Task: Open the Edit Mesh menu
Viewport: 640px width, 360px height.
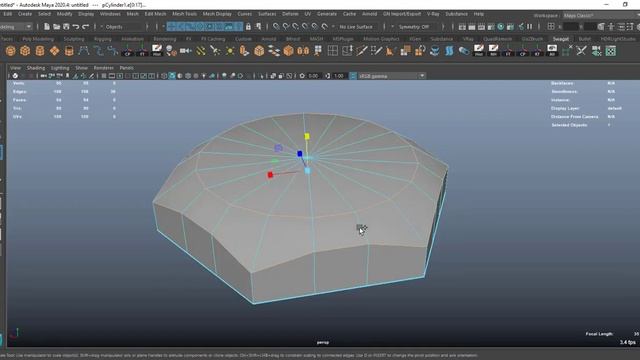Action: point(155,14)
